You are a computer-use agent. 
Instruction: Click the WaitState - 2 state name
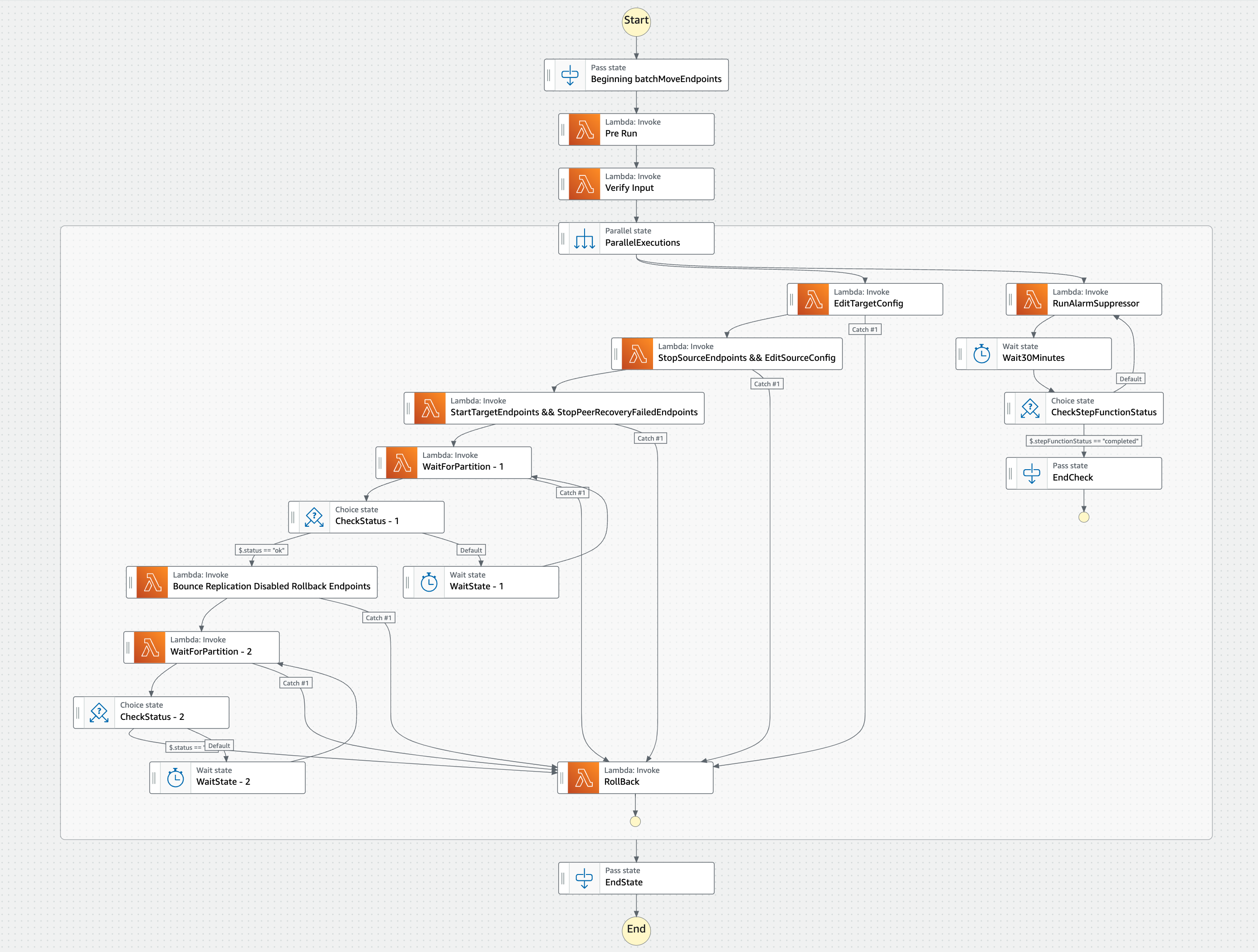click(x=223, y=782)
